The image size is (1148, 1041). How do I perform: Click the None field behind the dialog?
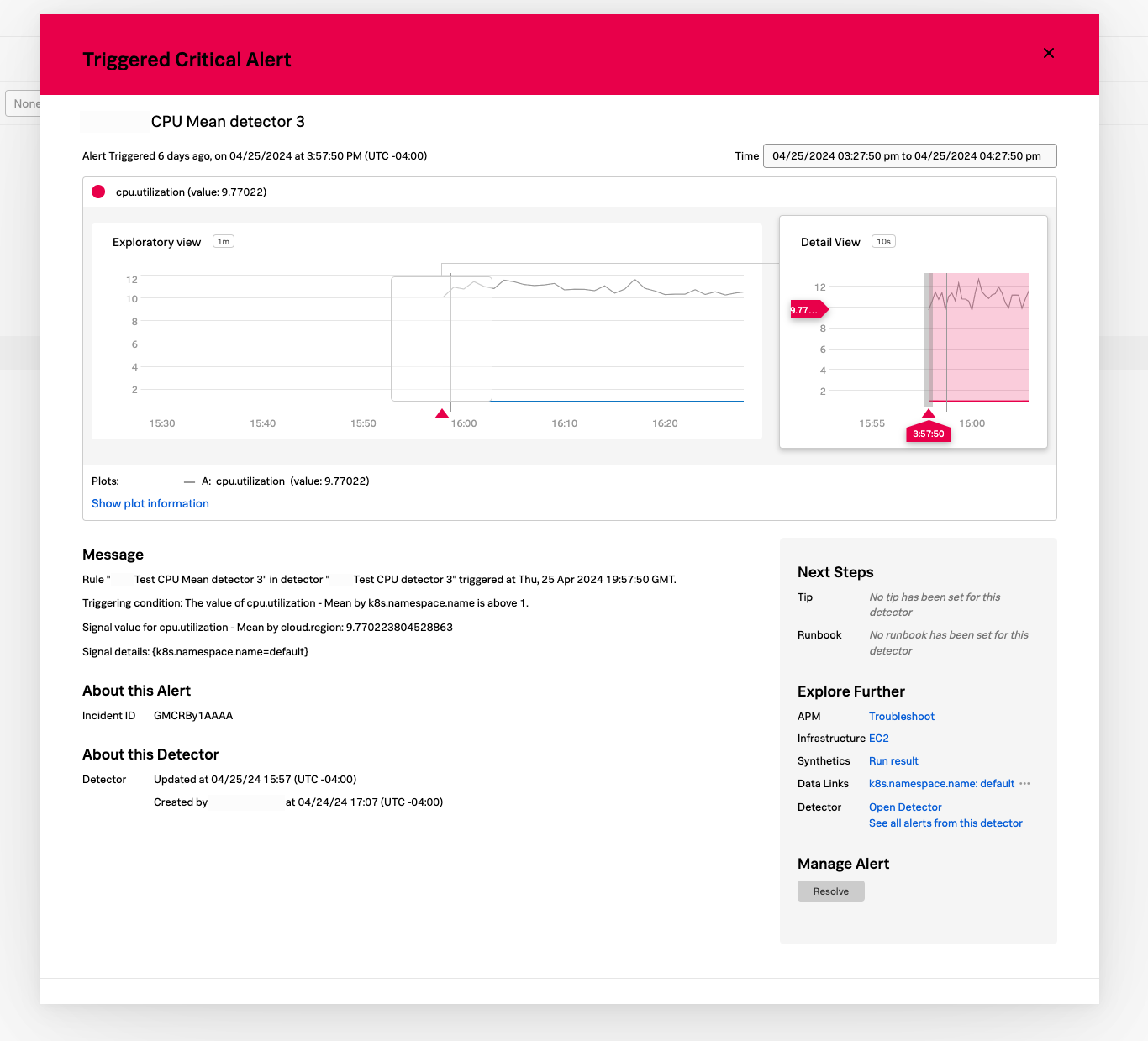(x=24, y=103)
